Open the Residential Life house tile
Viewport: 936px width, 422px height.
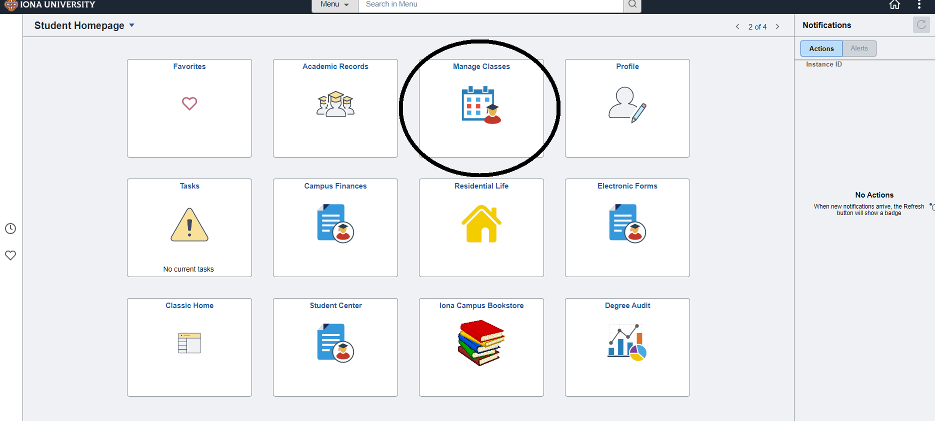click(x=481, y=226)
